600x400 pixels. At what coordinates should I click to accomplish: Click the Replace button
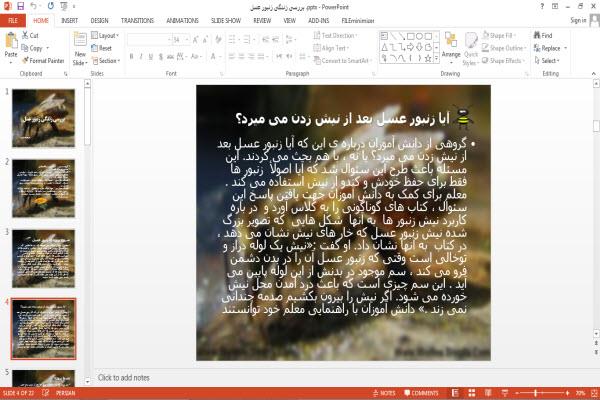coord(550,48)
